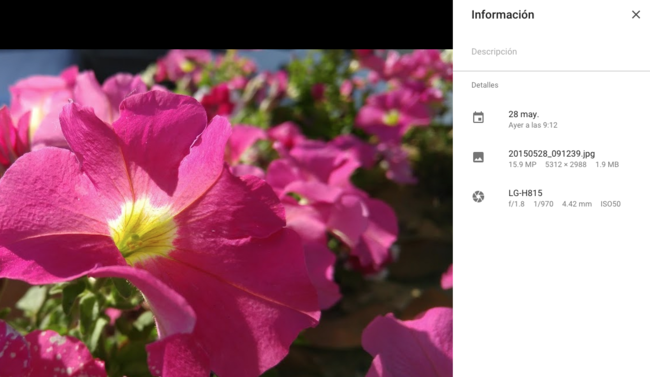The width and height of the screenshot is (650, 377).
Task: Click the image file icon
Action: point(478,157)
